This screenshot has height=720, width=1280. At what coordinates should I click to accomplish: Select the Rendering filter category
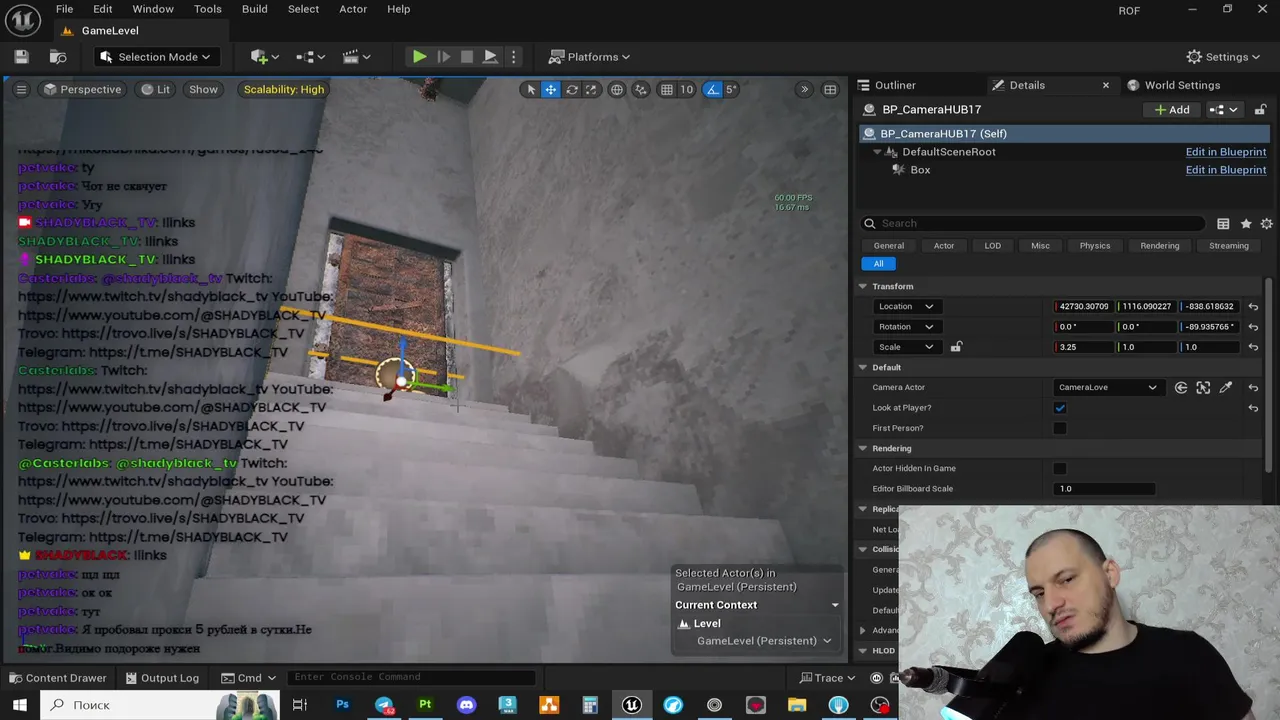coord(1160,246)
